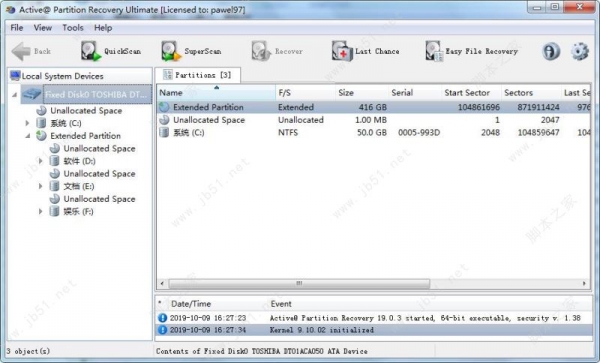Click Date/Time log column header
The height and width of the screenshot is (363, 600).
pos(191,304)
